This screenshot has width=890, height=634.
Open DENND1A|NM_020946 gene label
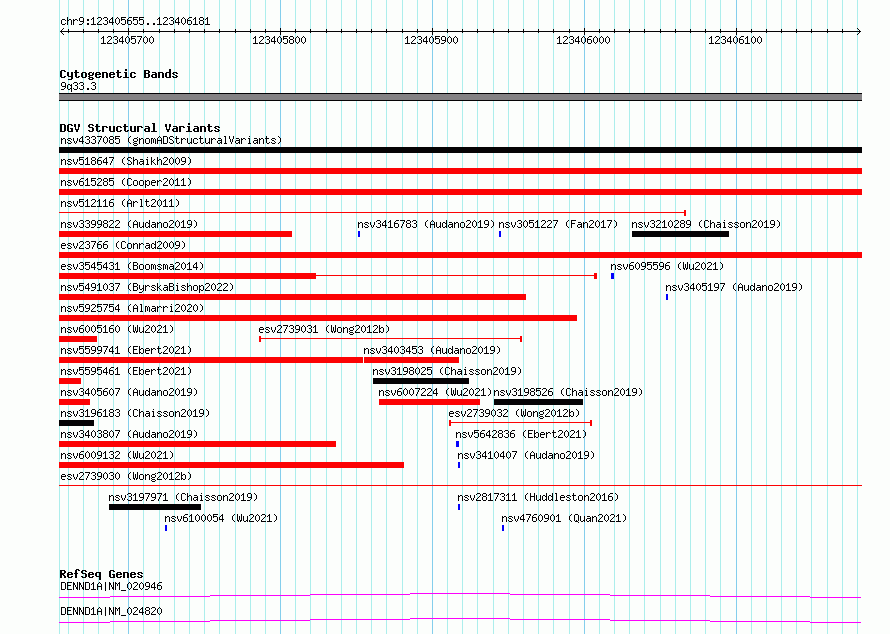pyautogui.click(x=111, y=586)
